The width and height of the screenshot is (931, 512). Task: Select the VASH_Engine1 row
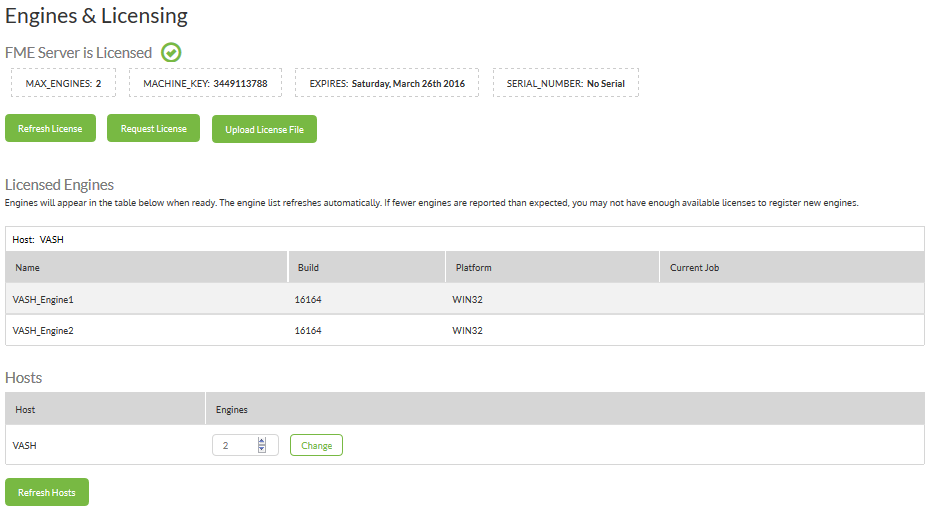[465, 299]
